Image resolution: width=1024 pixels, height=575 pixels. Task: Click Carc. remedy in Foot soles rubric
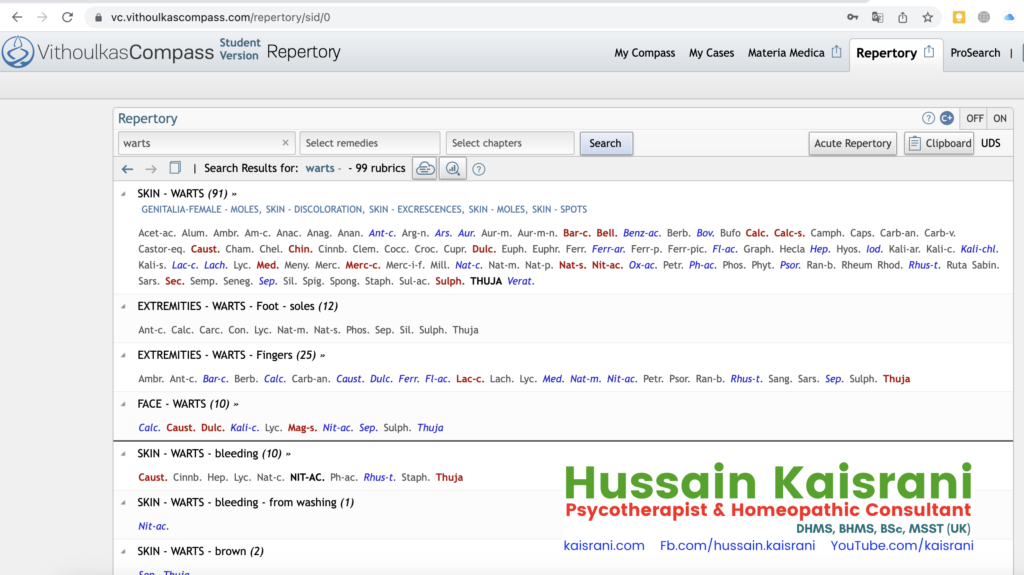click(210, 330)
